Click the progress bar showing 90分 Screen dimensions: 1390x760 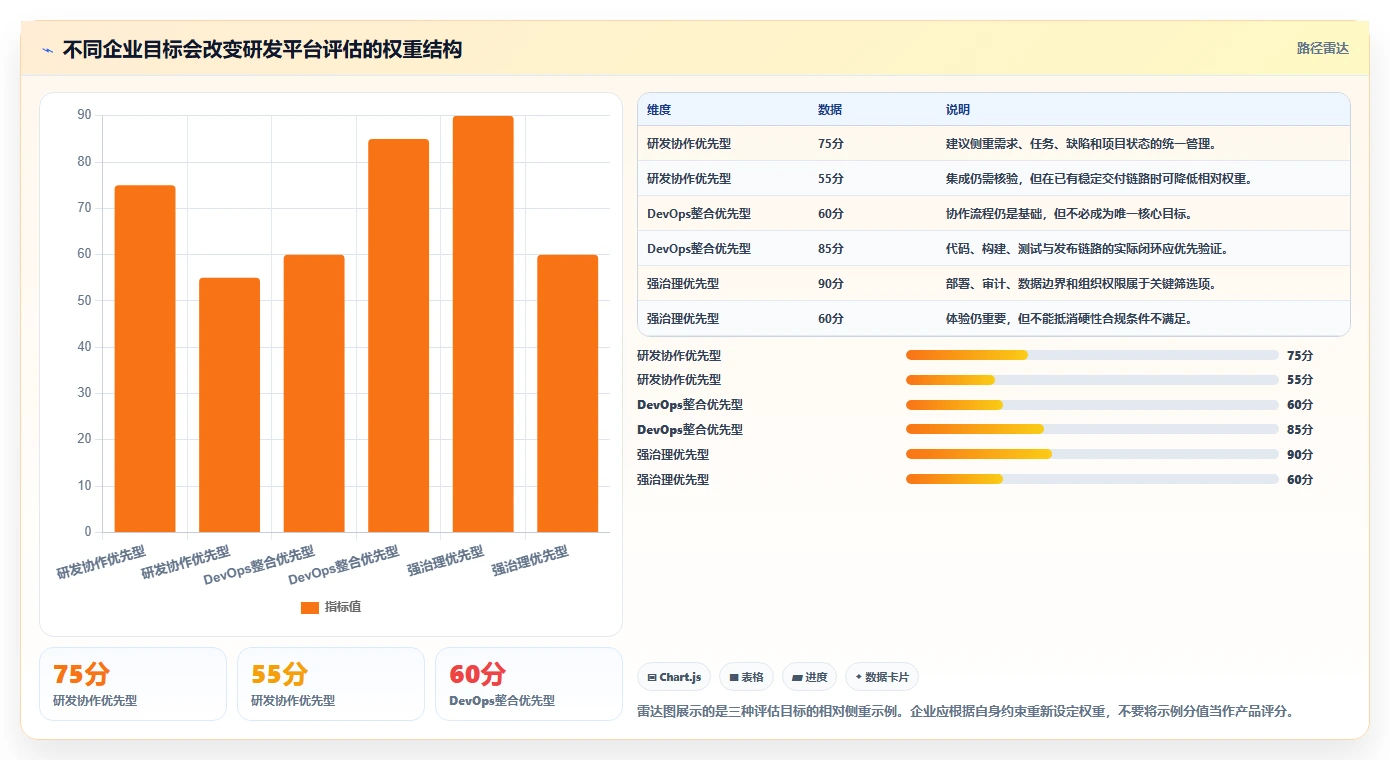(x=1092, y=454)
